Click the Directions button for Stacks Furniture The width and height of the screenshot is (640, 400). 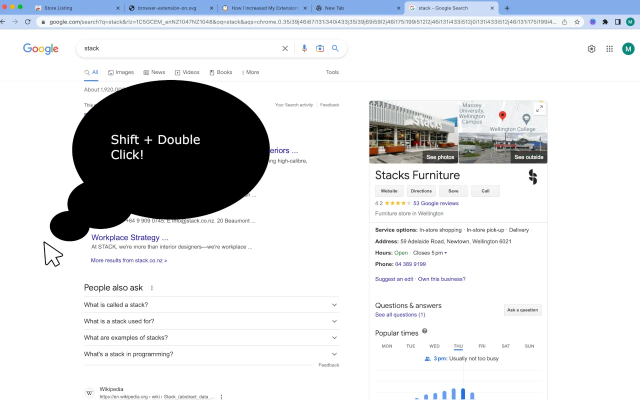pyautogui.click(x=421, y=190)
